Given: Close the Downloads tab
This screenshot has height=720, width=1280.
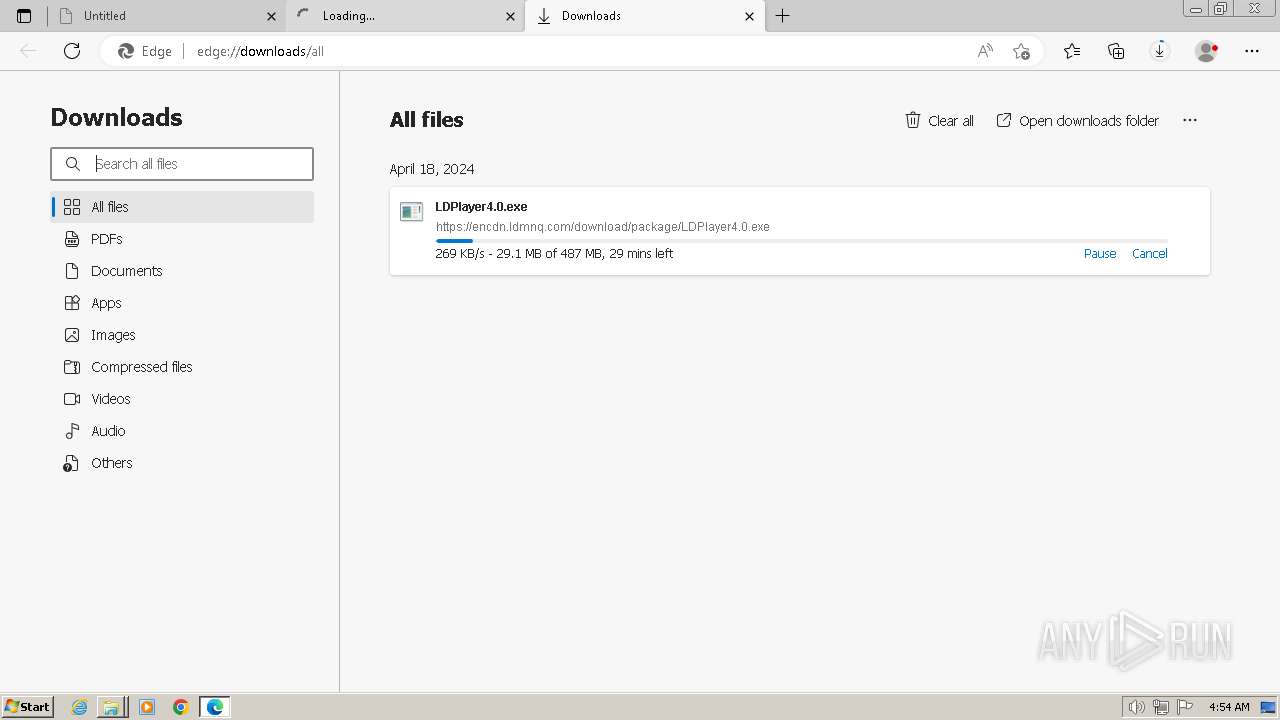Looking at the screenshot, I should point(750,16).
